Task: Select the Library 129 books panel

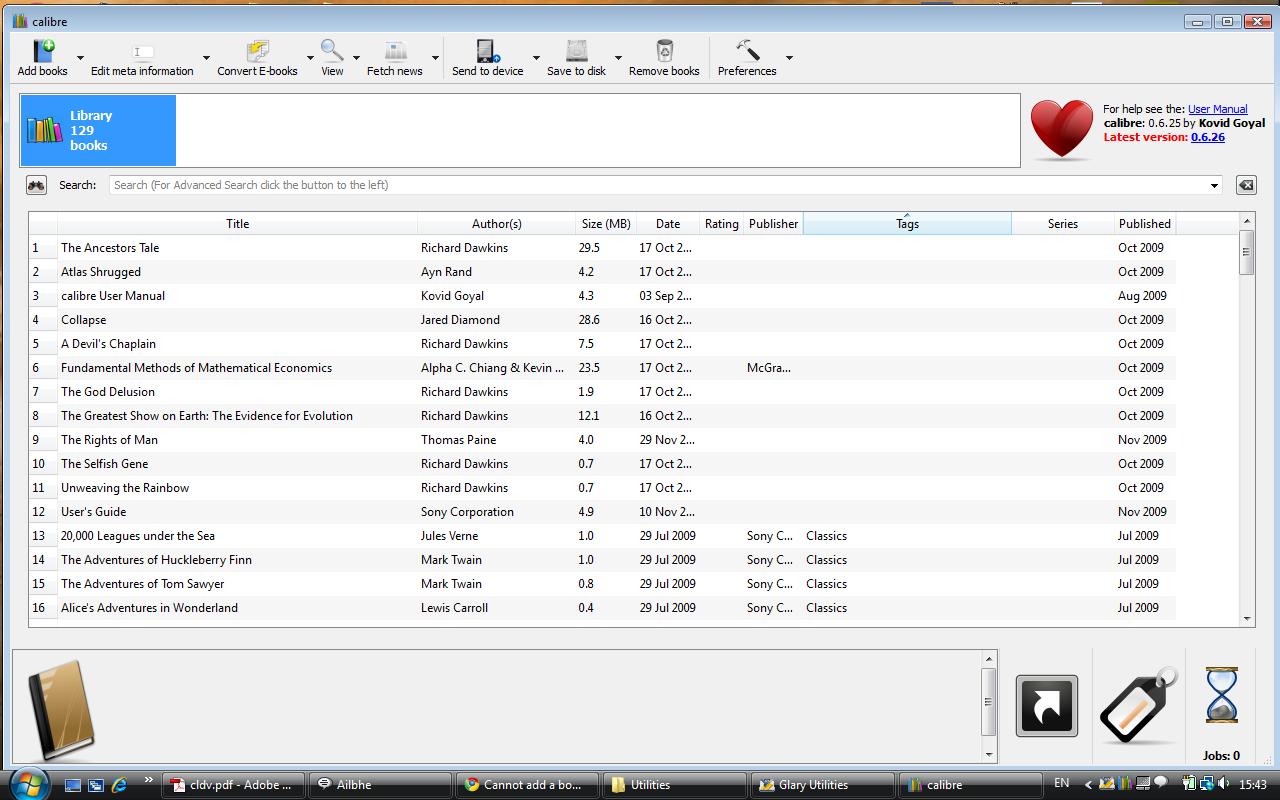Action: [98, 130]
